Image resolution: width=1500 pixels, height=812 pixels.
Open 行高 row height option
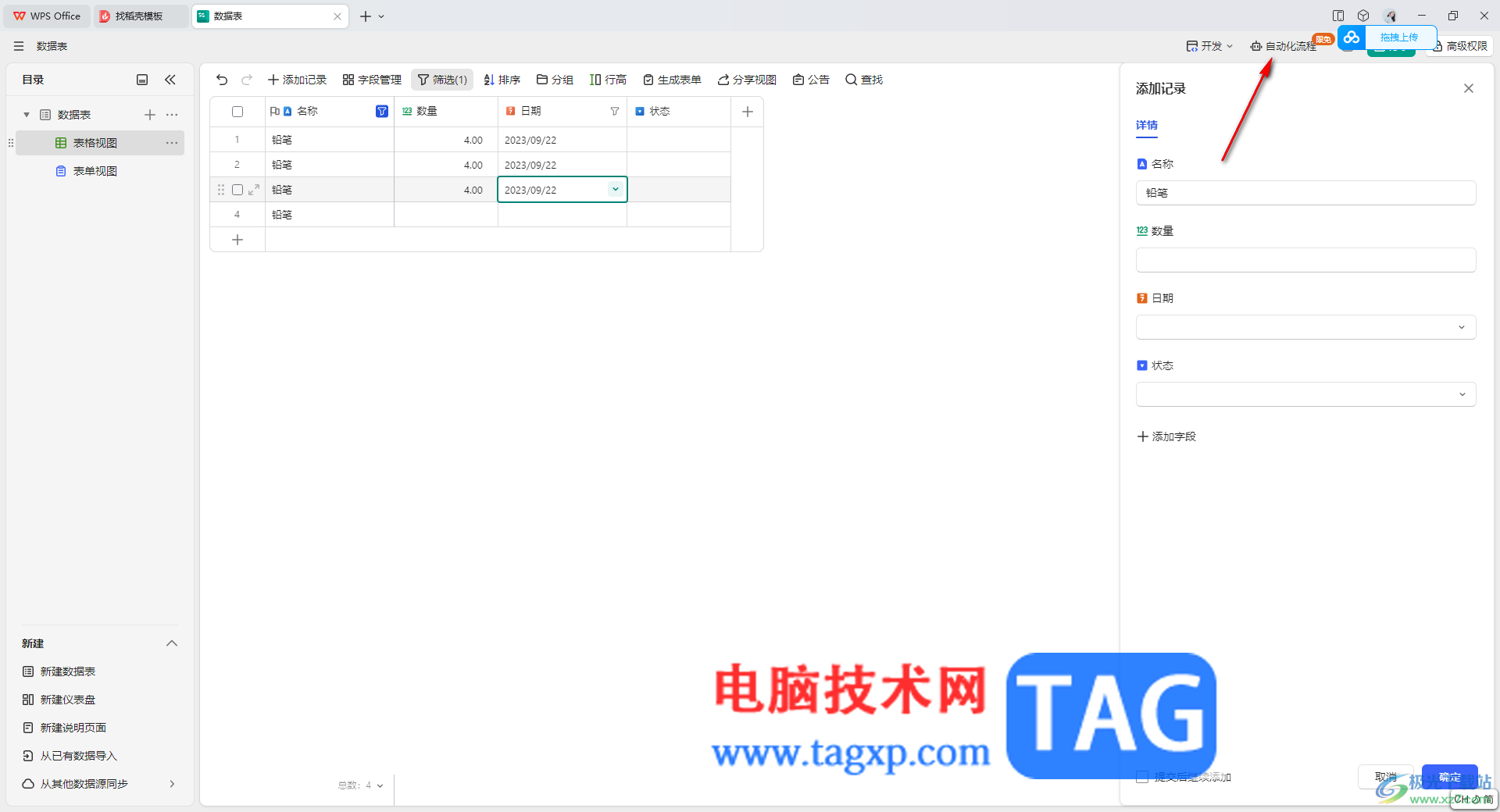pos(608,80)
